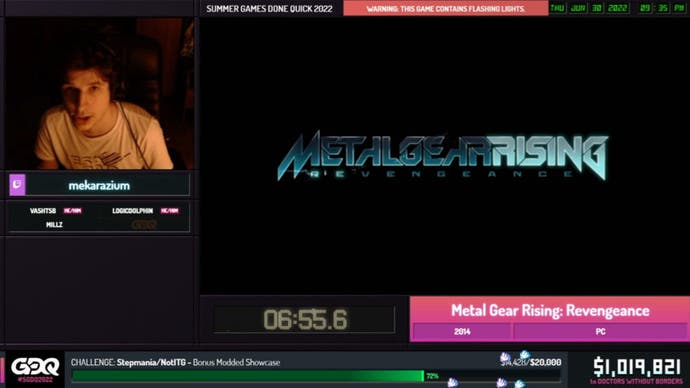Select the LOGICDOLPHIN commentator name

tap(132, 211)
